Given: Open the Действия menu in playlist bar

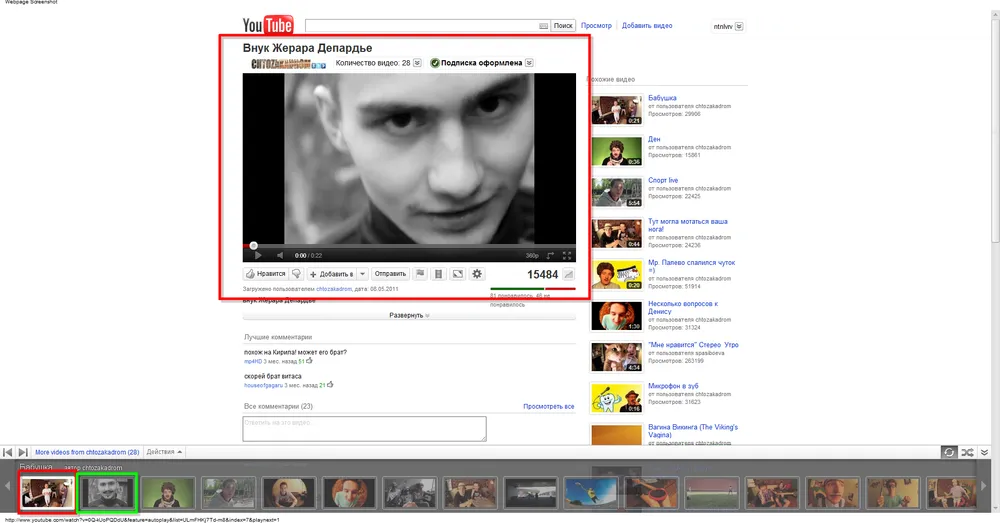Looking at the screenshot, I should pyautogui.click(x=164, y=452).
